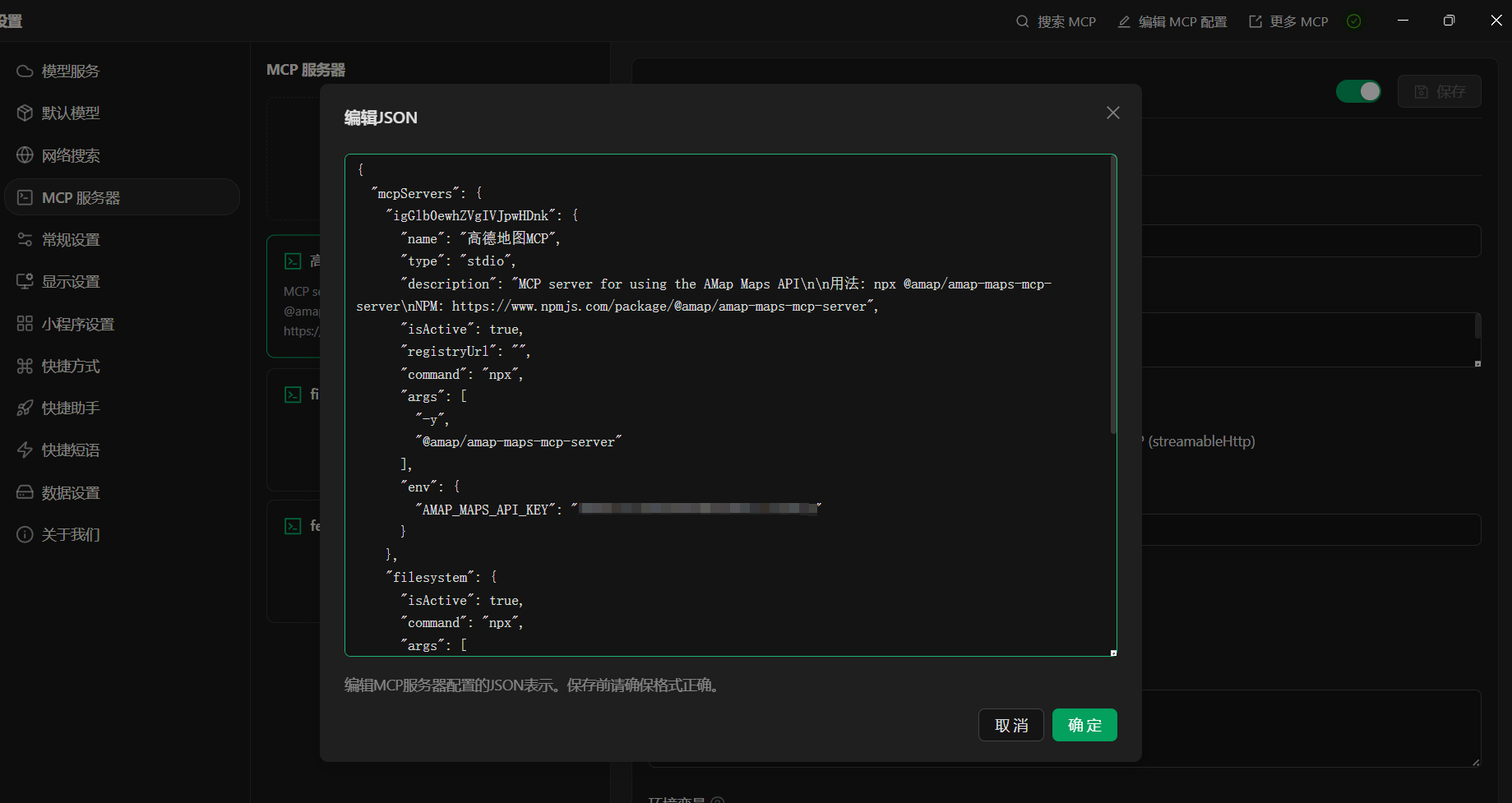Click the 快捷短语 lightning icon

(25, 450)
